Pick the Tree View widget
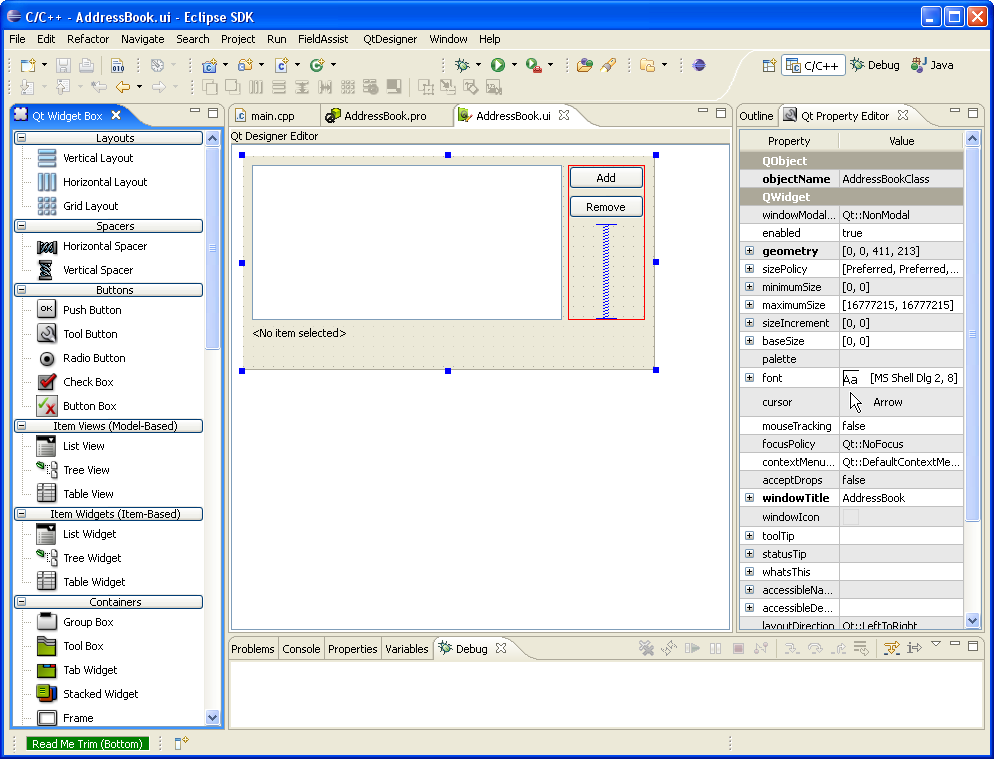Screen dimensions: 994x759 click(x=86, y=470)
